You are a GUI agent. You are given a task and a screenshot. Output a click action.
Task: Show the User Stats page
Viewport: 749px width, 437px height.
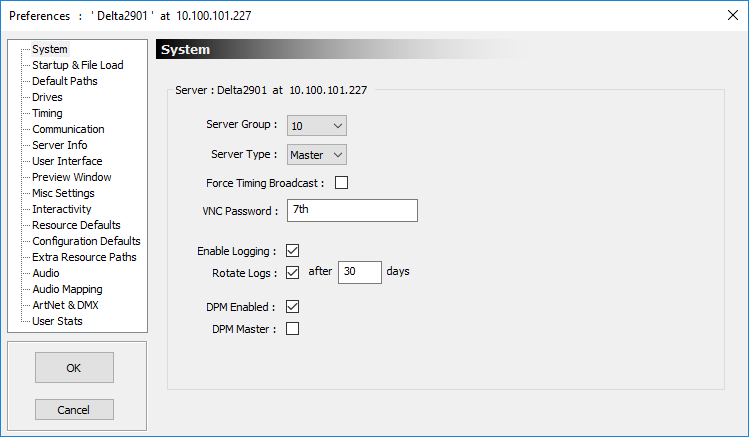57,321
